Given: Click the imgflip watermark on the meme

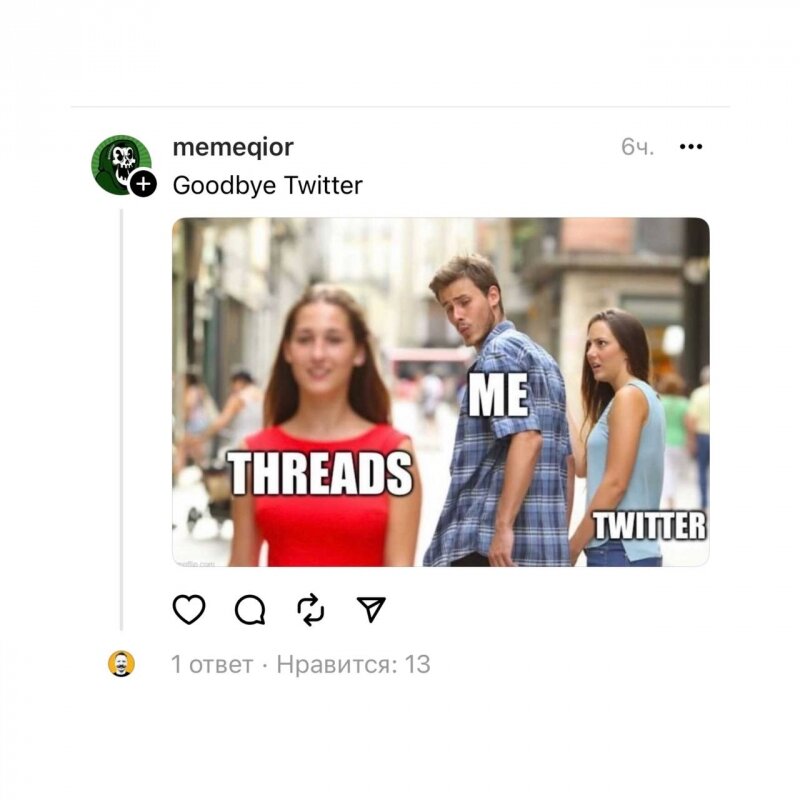Looking at the screenshot, I should click(x=195, y=563).
